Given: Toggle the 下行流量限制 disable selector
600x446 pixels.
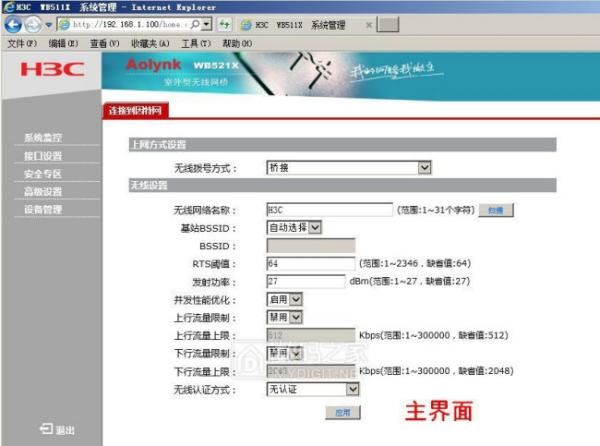Looking at the screenshot, I should 283,353.
